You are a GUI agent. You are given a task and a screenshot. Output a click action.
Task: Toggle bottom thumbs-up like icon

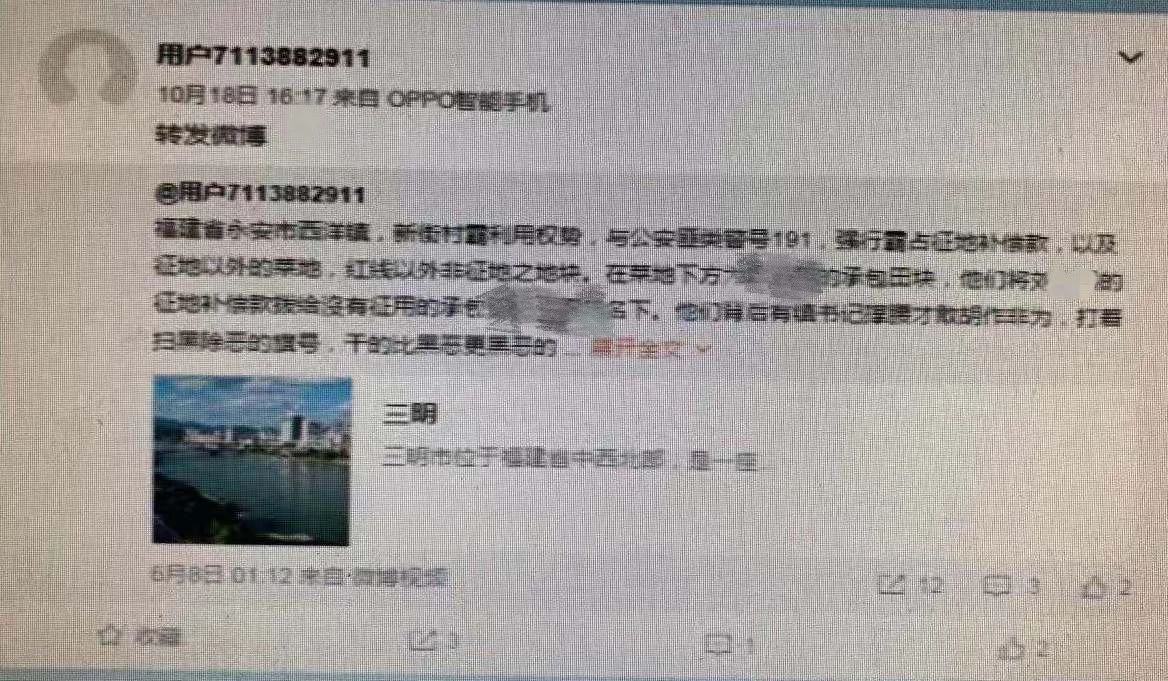pyautogui.click(x=1024, y=649)
